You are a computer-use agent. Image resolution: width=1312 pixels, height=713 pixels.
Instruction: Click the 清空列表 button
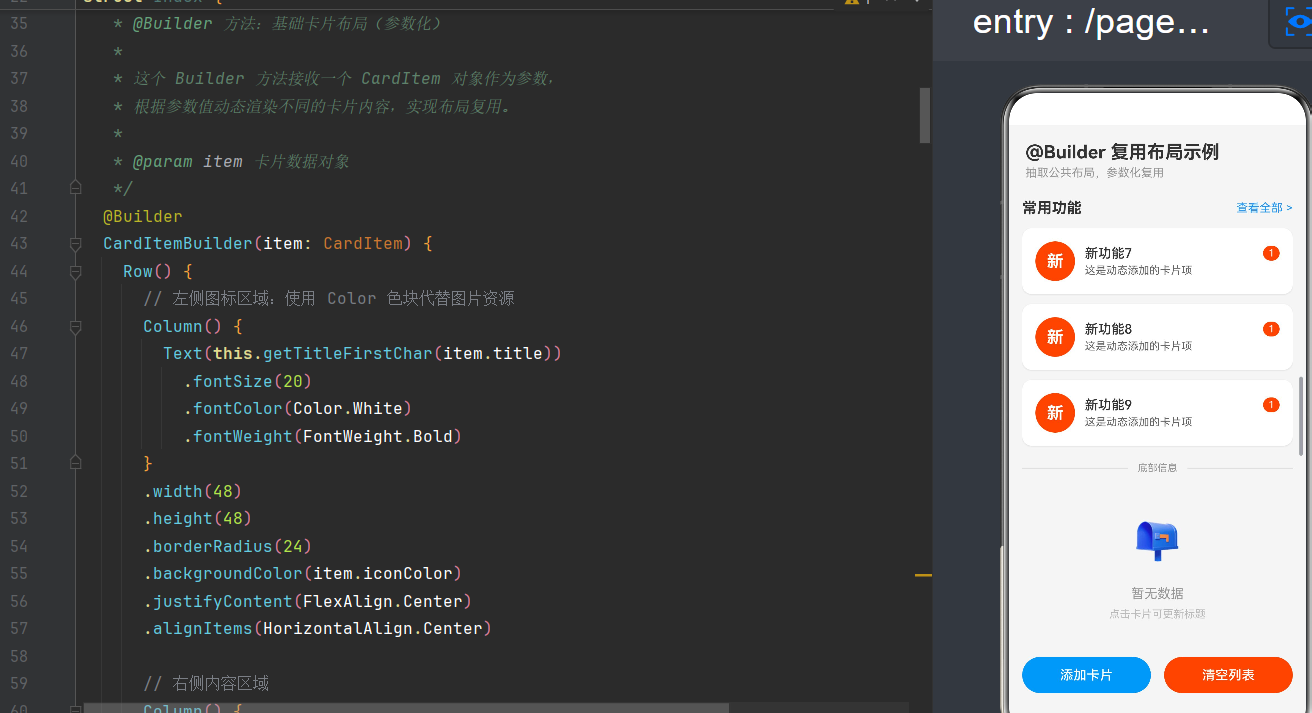tap(1228, 675)
